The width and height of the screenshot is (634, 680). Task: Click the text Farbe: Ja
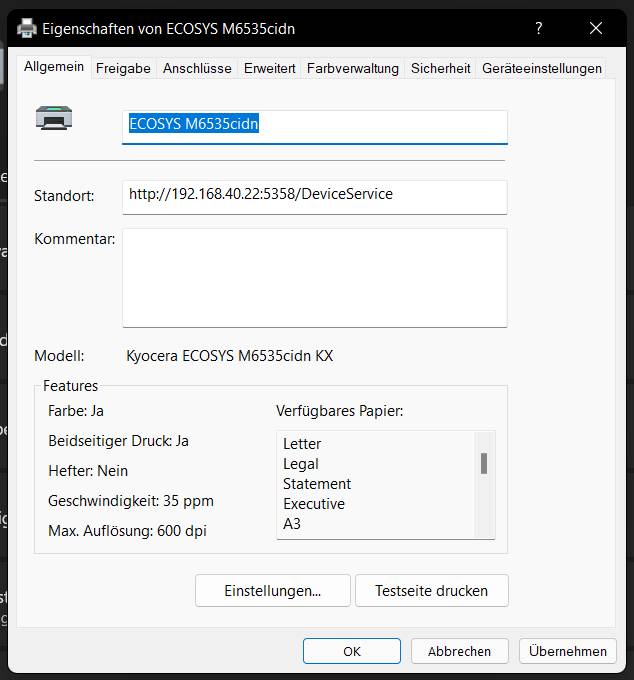pyautogui.click(x=76, y=411)
